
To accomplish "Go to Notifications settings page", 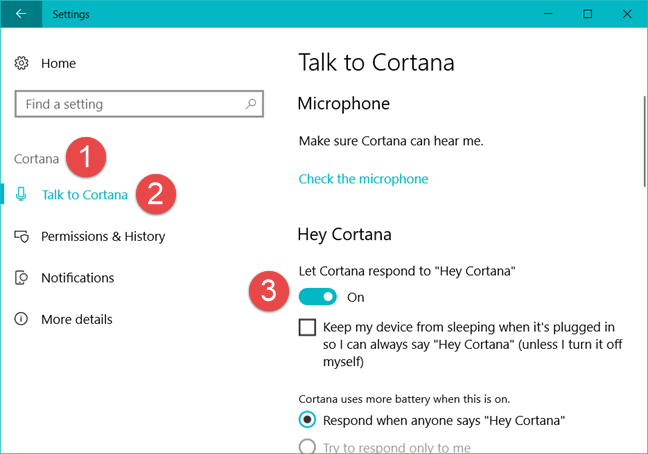I will click(x=78, y=278).
